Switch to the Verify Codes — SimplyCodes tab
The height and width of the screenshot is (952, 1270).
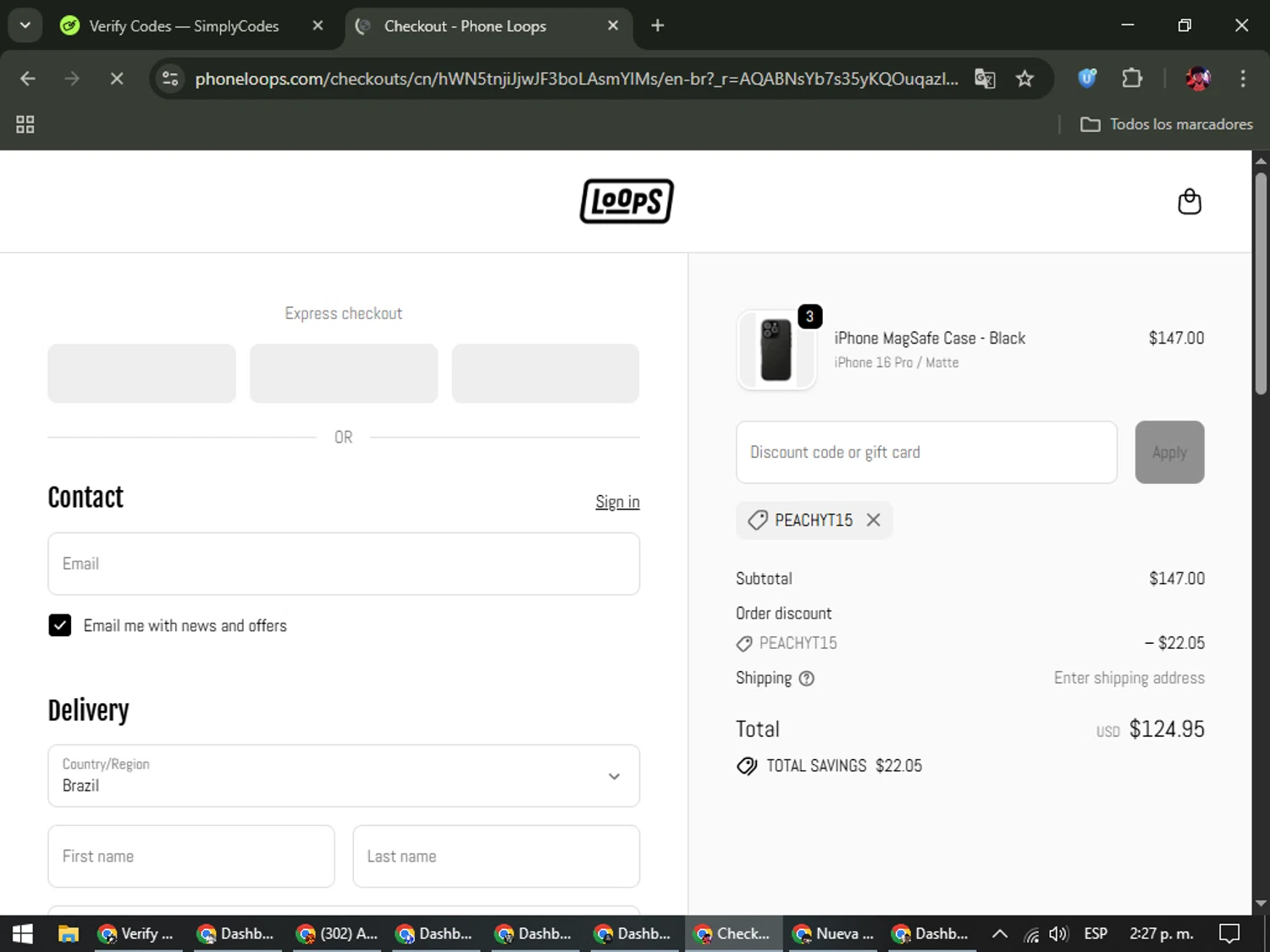(184, 25)
